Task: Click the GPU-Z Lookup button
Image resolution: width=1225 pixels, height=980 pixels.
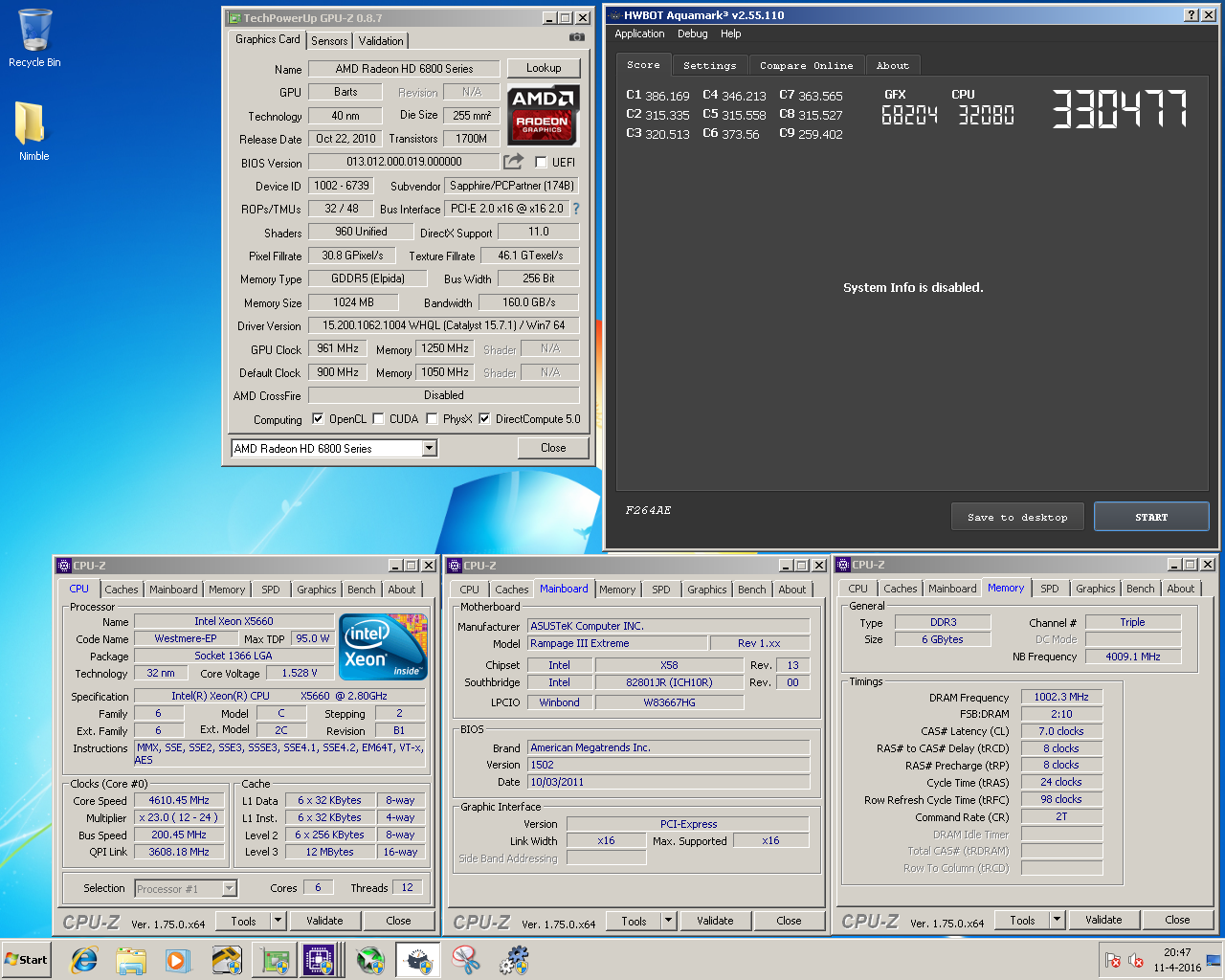Action: coord(544,68)
